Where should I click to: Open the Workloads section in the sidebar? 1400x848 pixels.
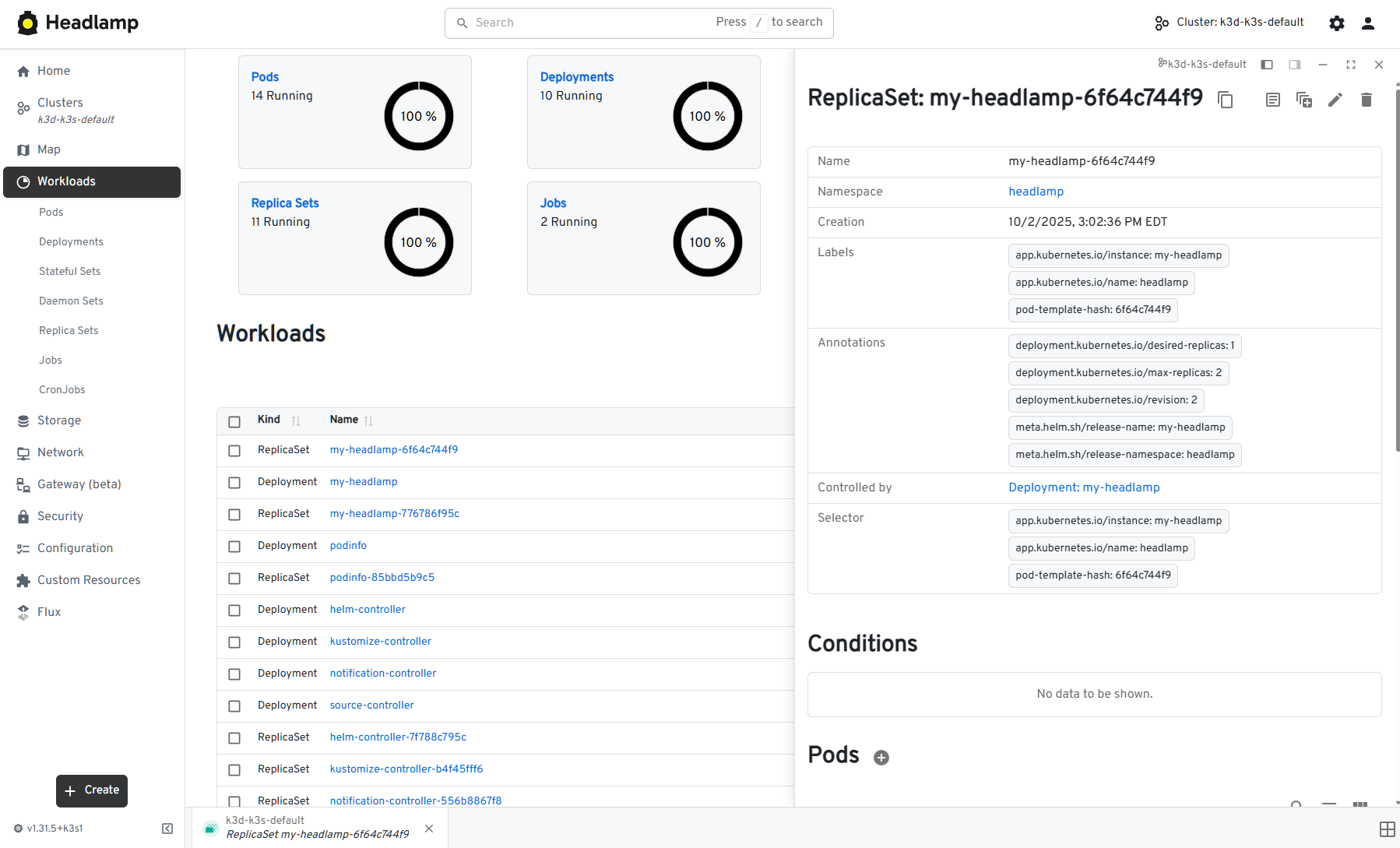pyautogui.click(x=66, y=181)
